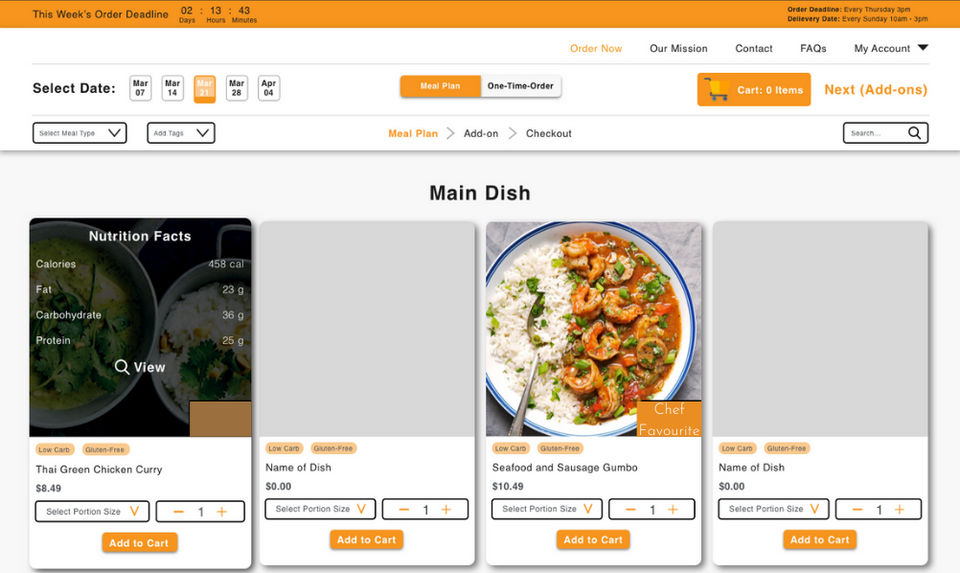Open portion size dropdown for Thai Green Chicken Curry
This screenshot has width=960, height=573.
click(92, 512)
